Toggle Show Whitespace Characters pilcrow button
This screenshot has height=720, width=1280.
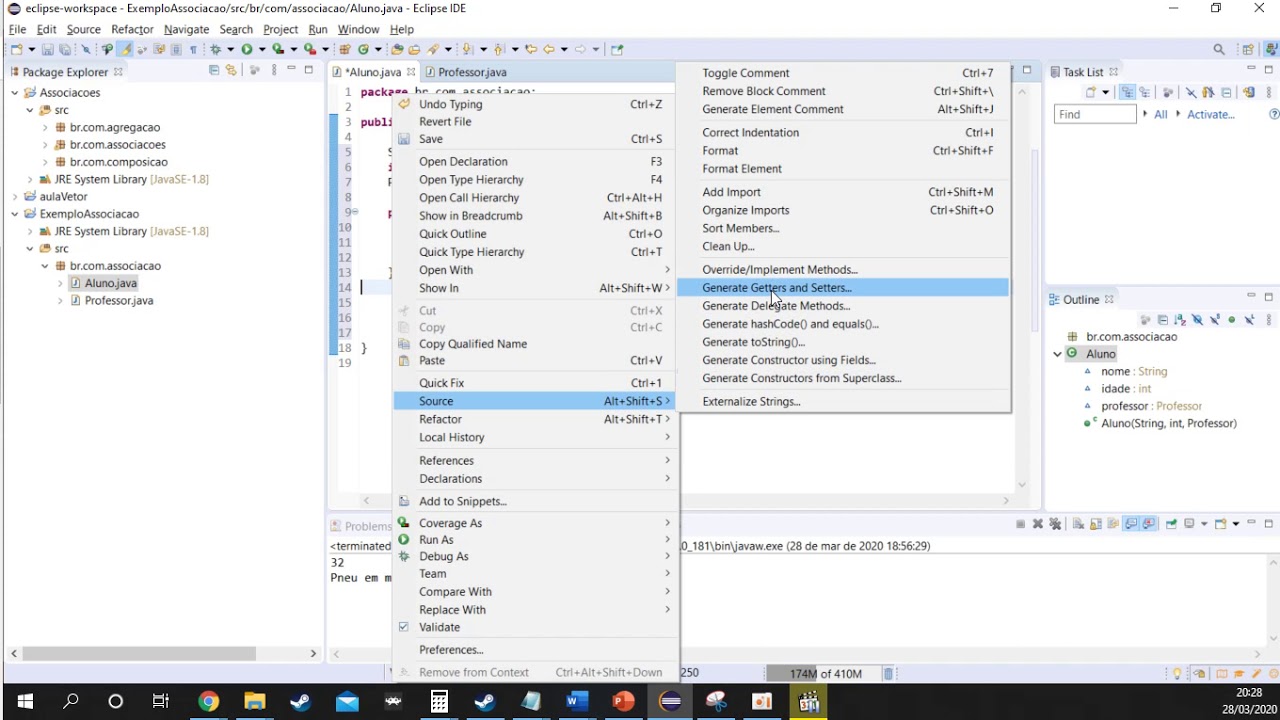click(x=193, y=49)
